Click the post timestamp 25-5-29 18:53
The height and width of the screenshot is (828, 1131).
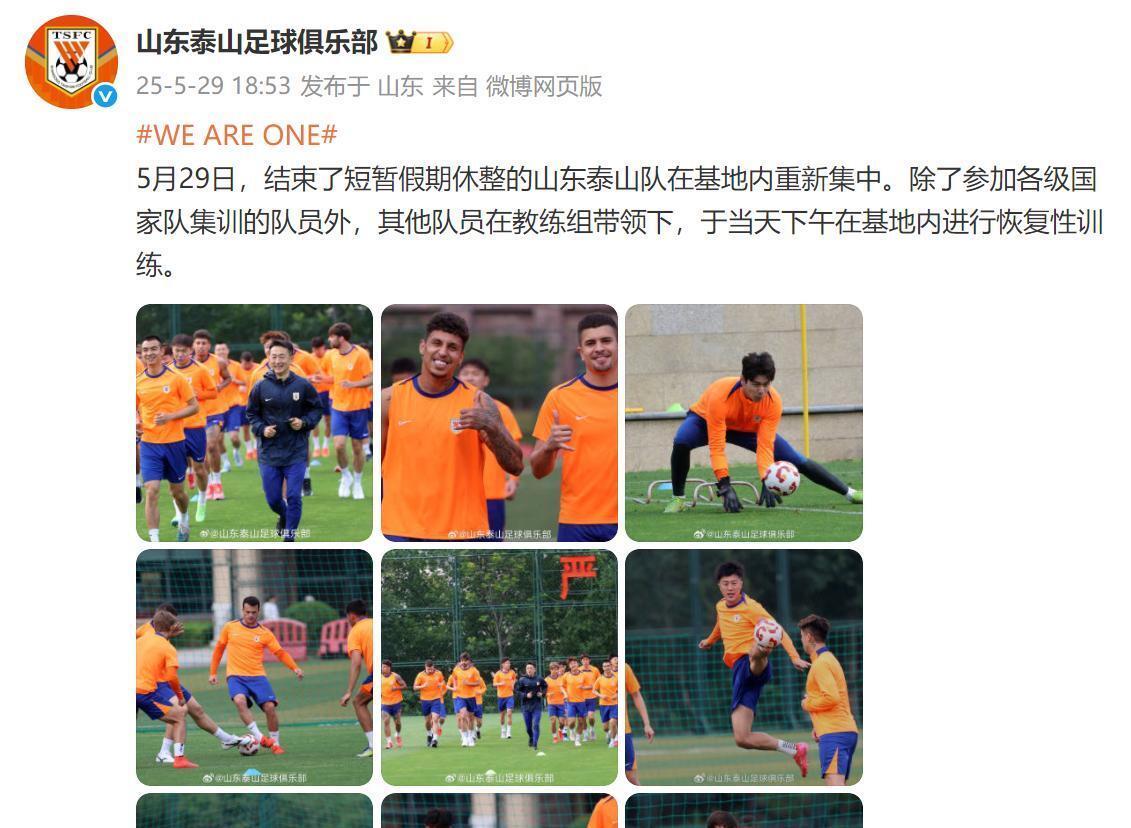click(x=213, y=86)
